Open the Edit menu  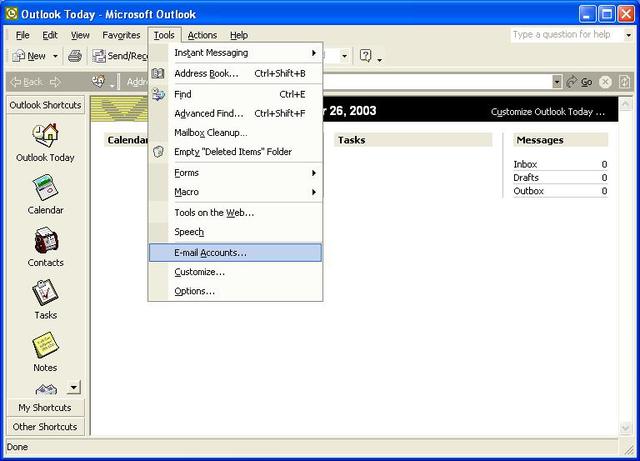click(x=50, y=35)
